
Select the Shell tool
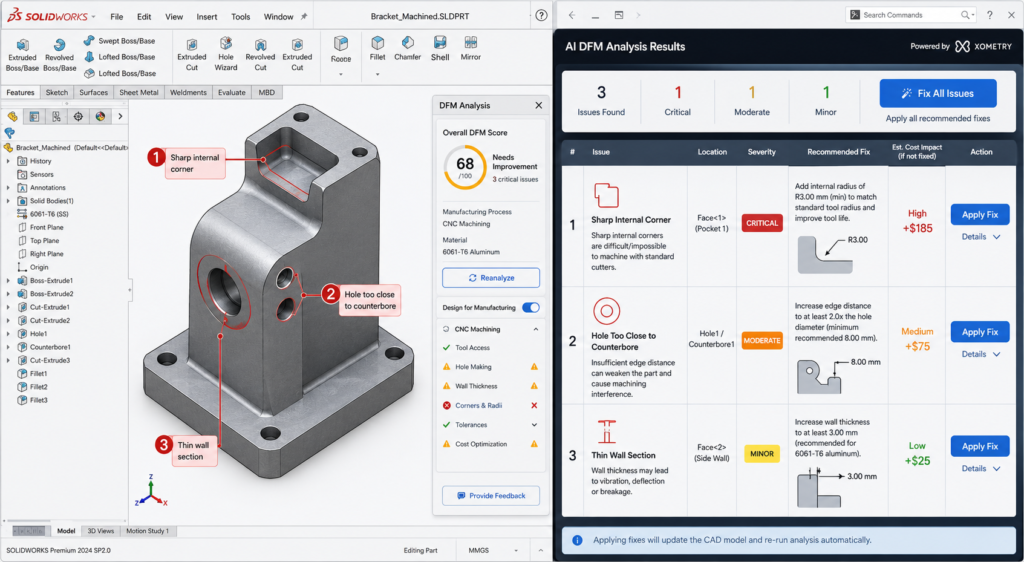[440, 49]
